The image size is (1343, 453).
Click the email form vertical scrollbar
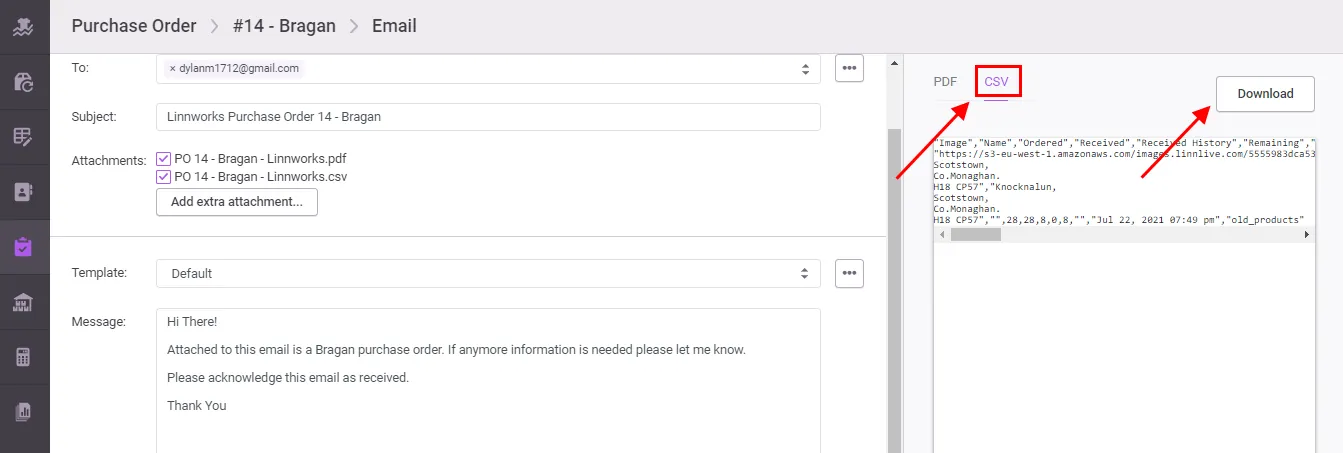894,290
